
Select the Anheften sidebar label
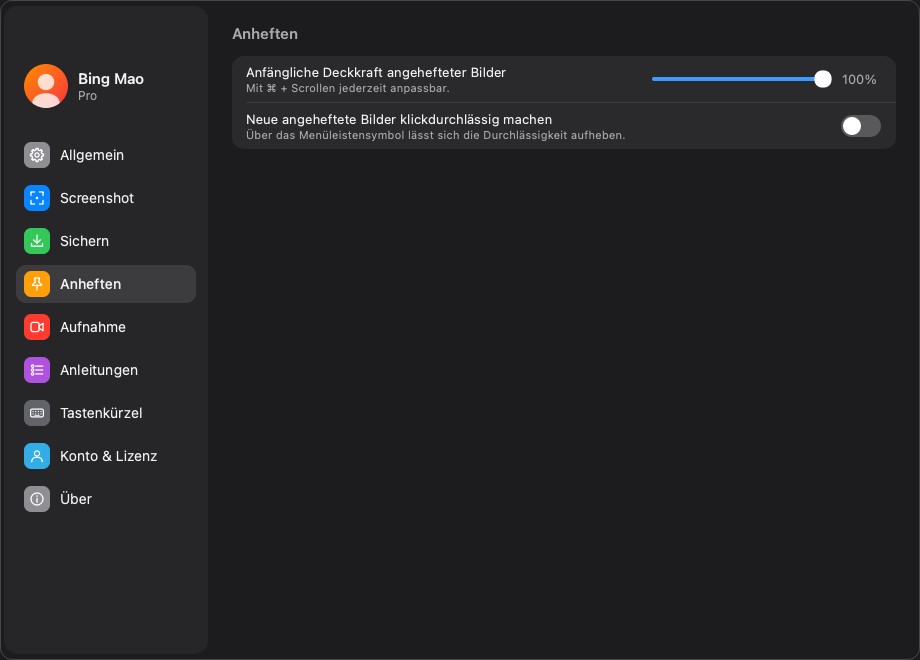90,284
